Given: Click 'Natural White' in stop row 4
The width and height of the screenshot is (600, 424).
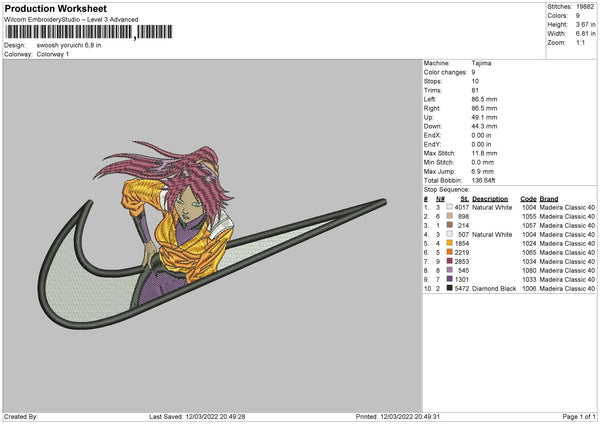Looking at the screenshot, I should pos(492,234).
